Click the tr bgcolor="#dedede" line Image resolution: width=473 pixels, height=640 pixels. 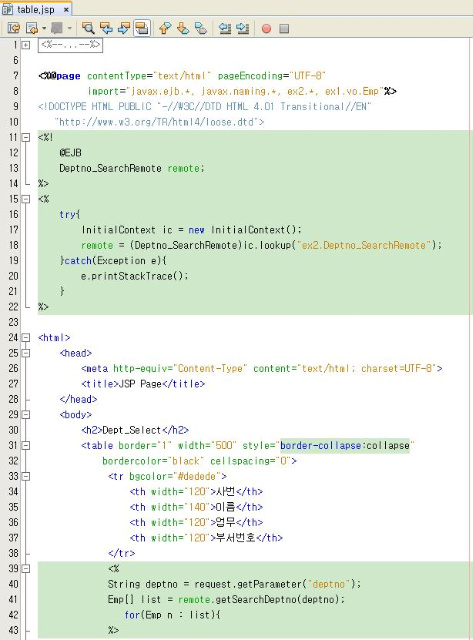(x=167, y=477)
